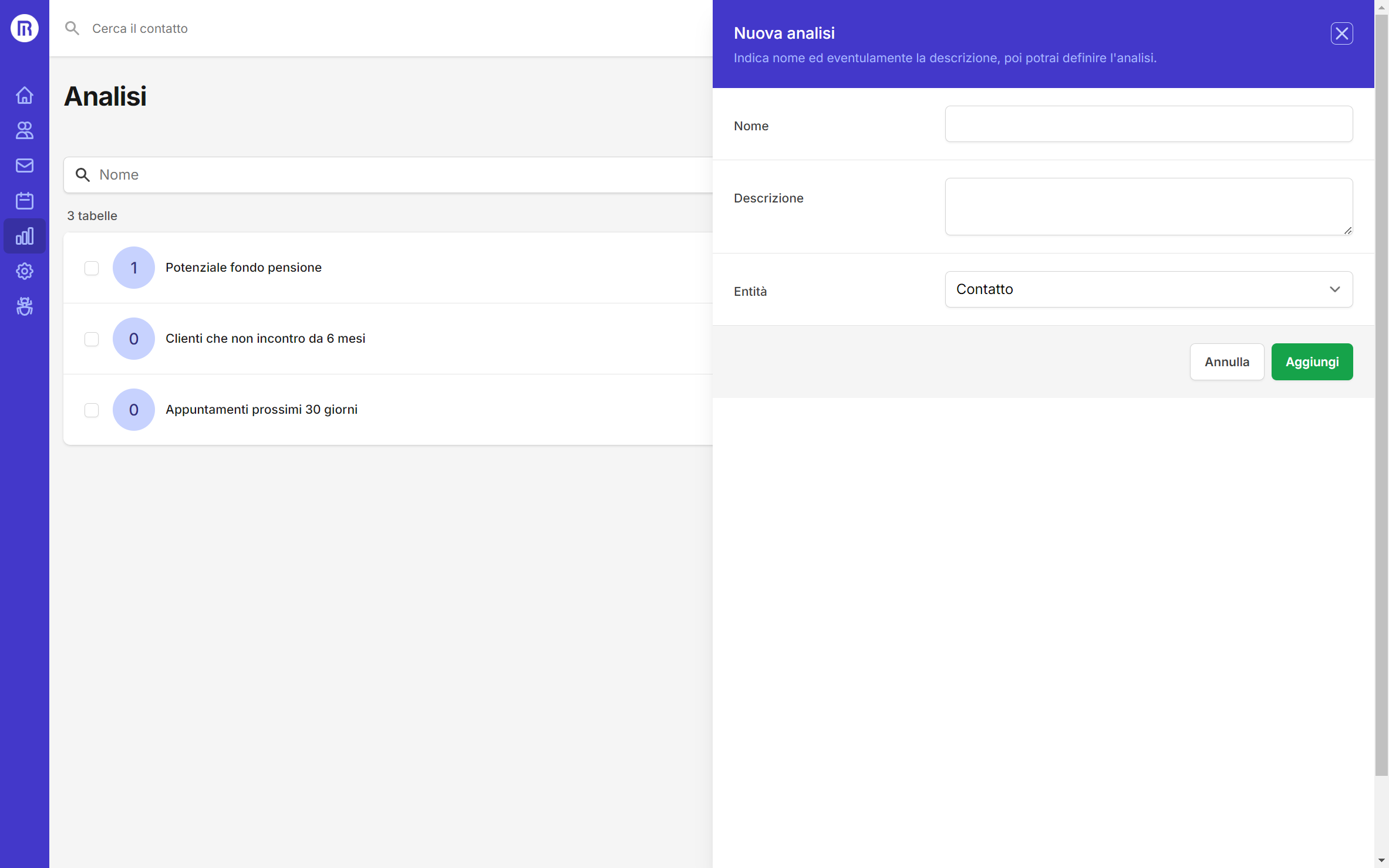Open the Contacts section from sidebar
The height and width of the screenshot is (868, 1389).
click(x=24, y=130)
